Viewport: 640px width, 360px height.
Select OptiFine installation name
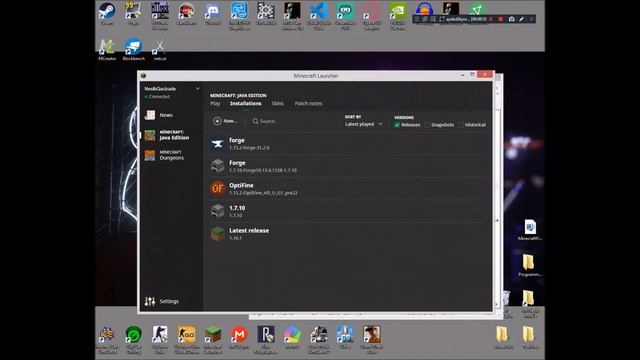tap(241, 185)
